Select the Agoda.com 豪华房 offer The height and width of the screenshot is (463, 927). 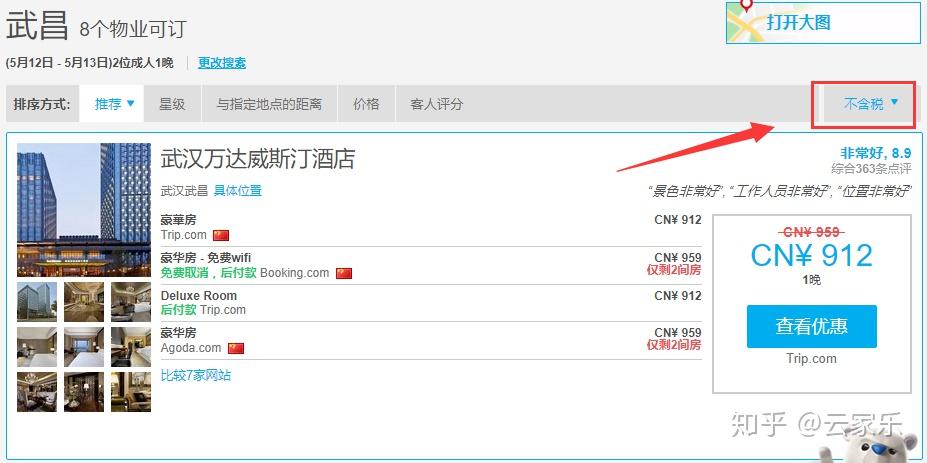pos(431,340)
